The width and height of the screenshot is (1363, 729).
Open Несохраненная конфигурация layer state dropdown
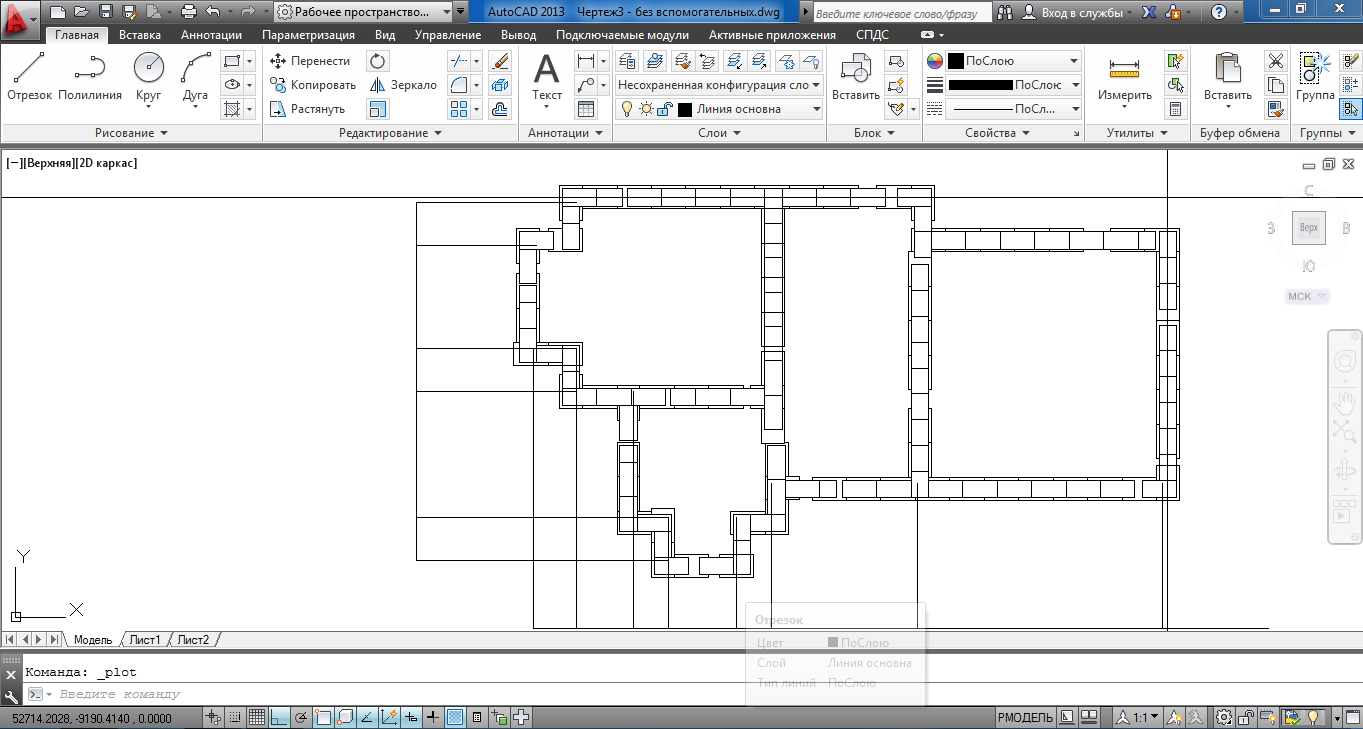click(x=719, y=85)
